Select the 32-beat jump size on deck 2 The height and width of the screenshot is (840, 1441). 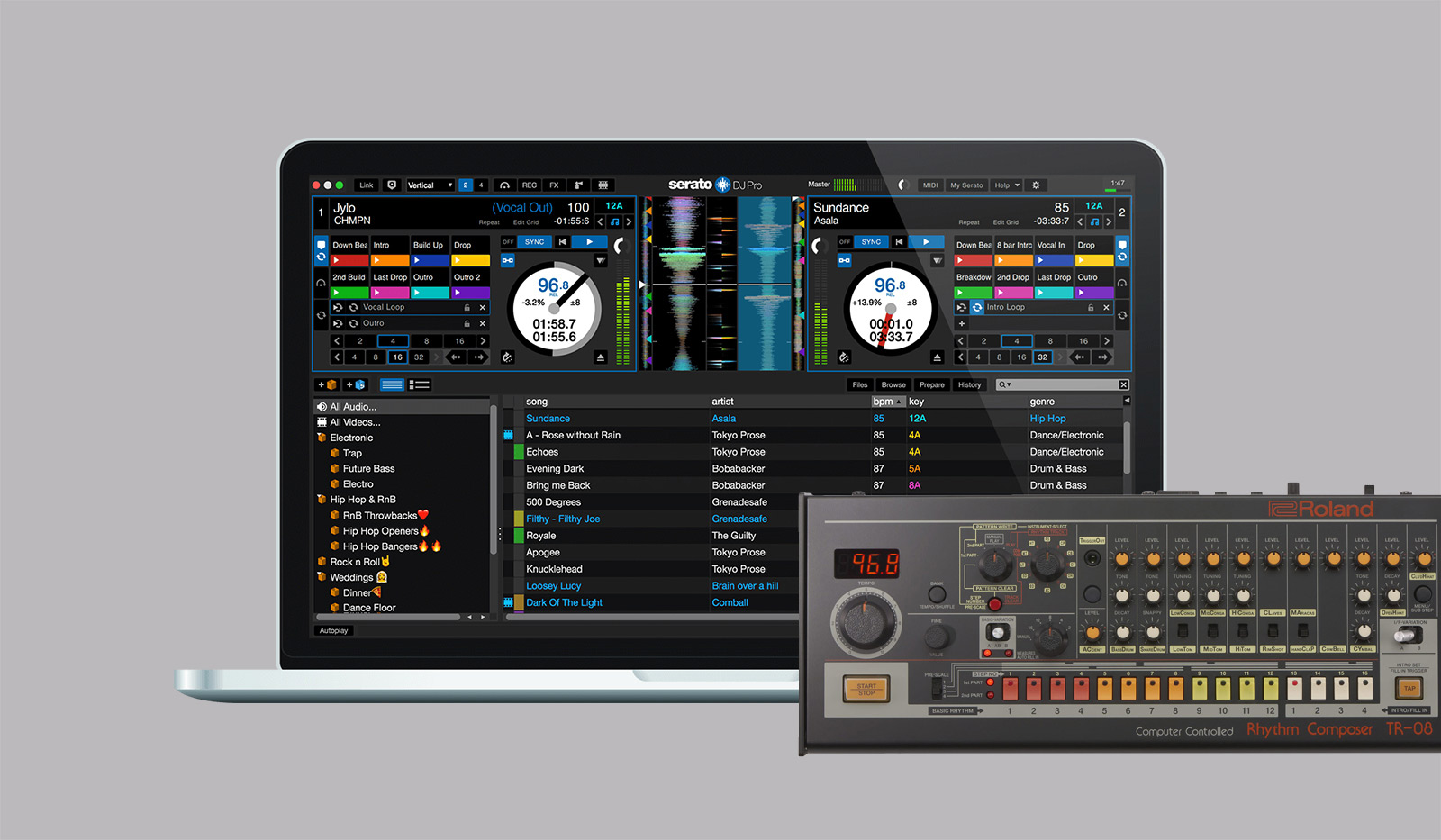[1042, 357]
